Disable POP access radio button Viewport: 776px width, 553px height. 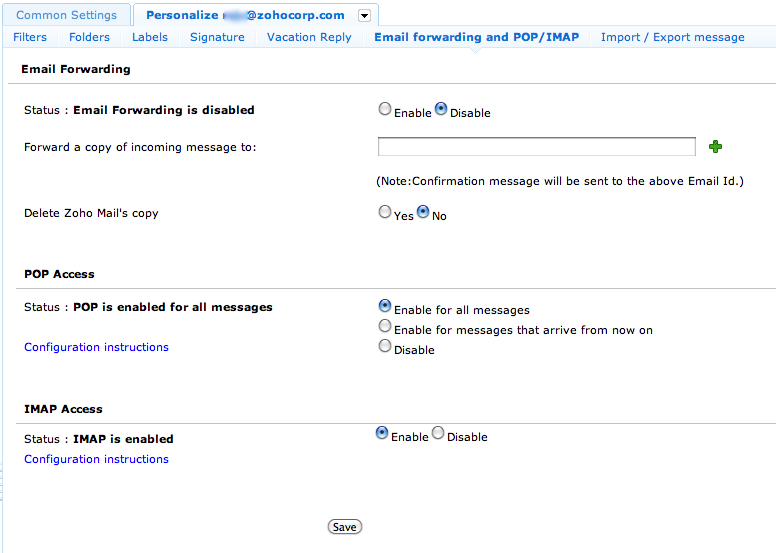pyautogui.click(x=385, y=347)
